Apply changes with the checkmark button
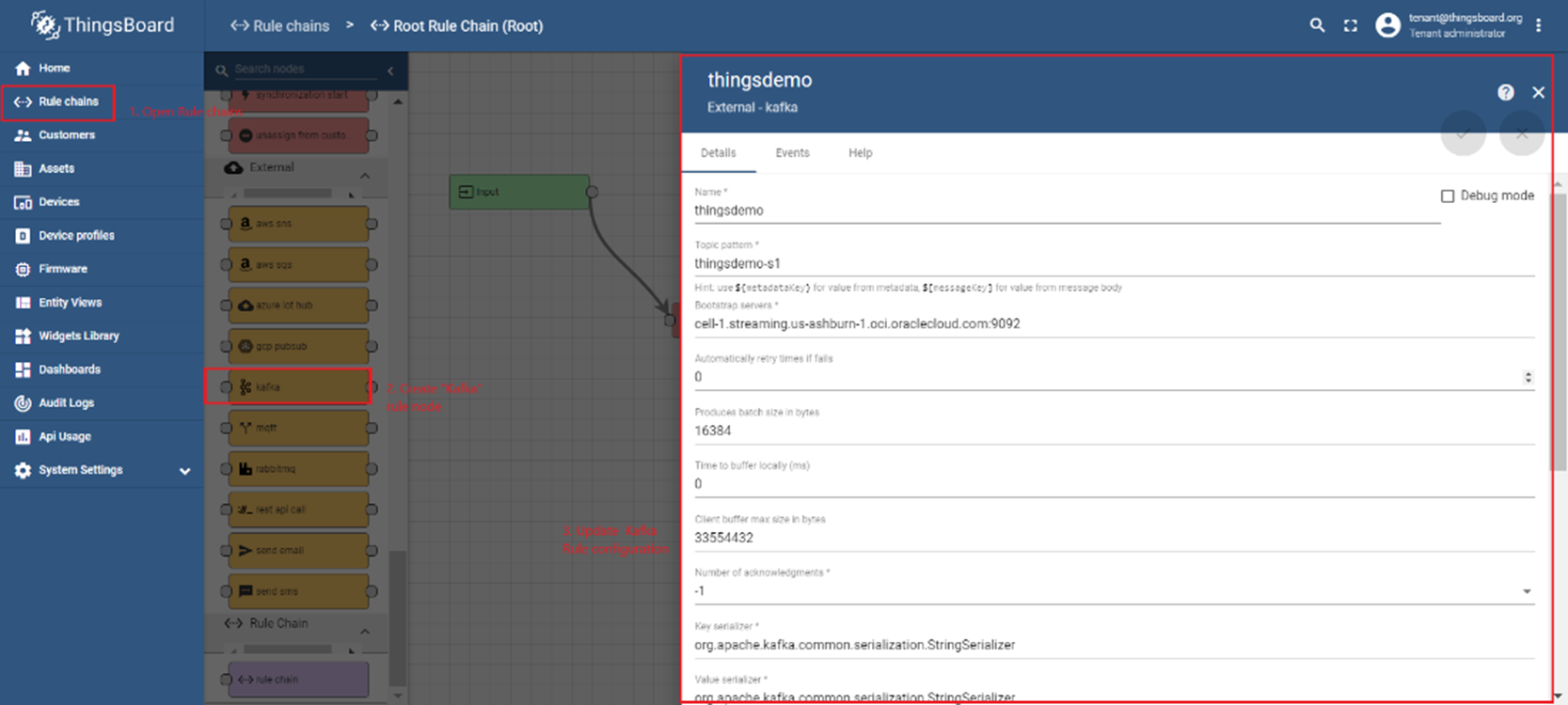Viewport: 1568px width, 705px height. point(1464,133)
